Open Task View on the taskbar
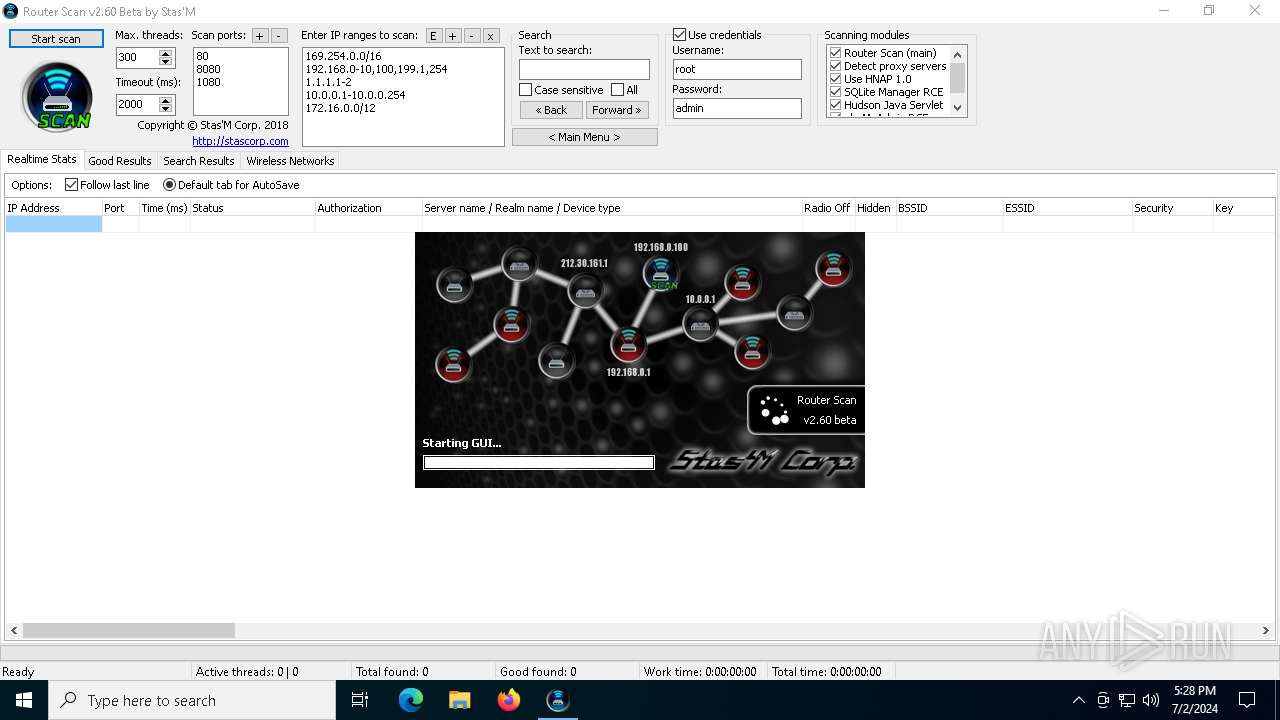 360,700
